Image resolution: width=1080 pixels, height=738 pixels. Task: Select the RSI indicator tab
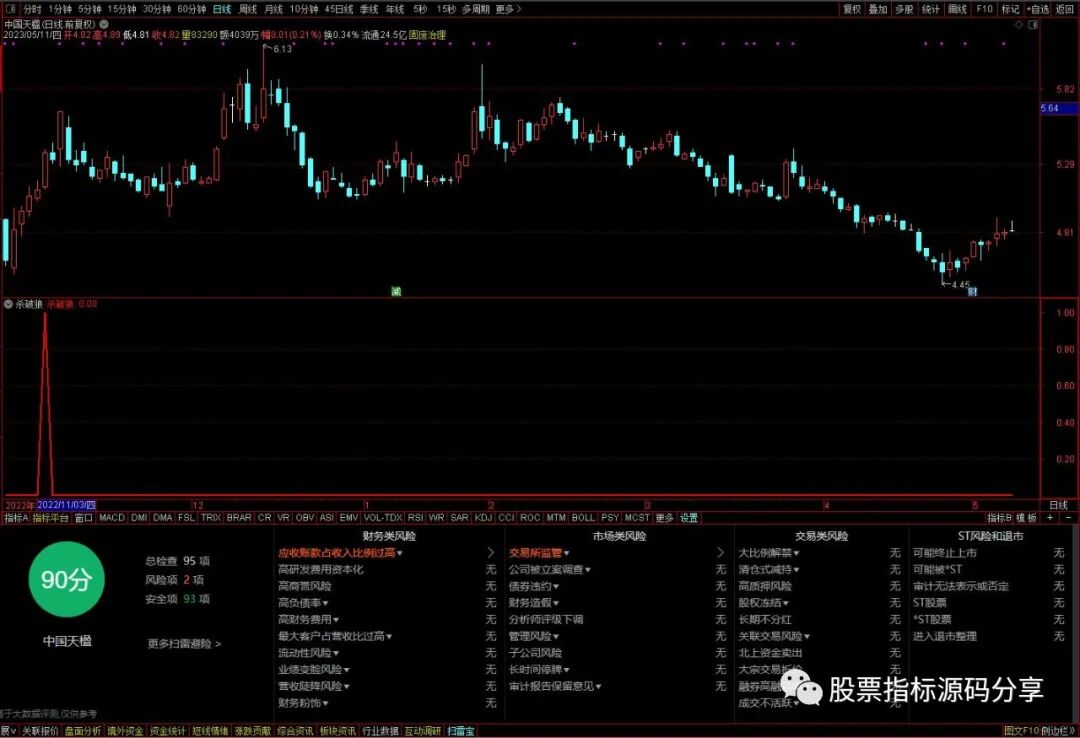[415, 517]
